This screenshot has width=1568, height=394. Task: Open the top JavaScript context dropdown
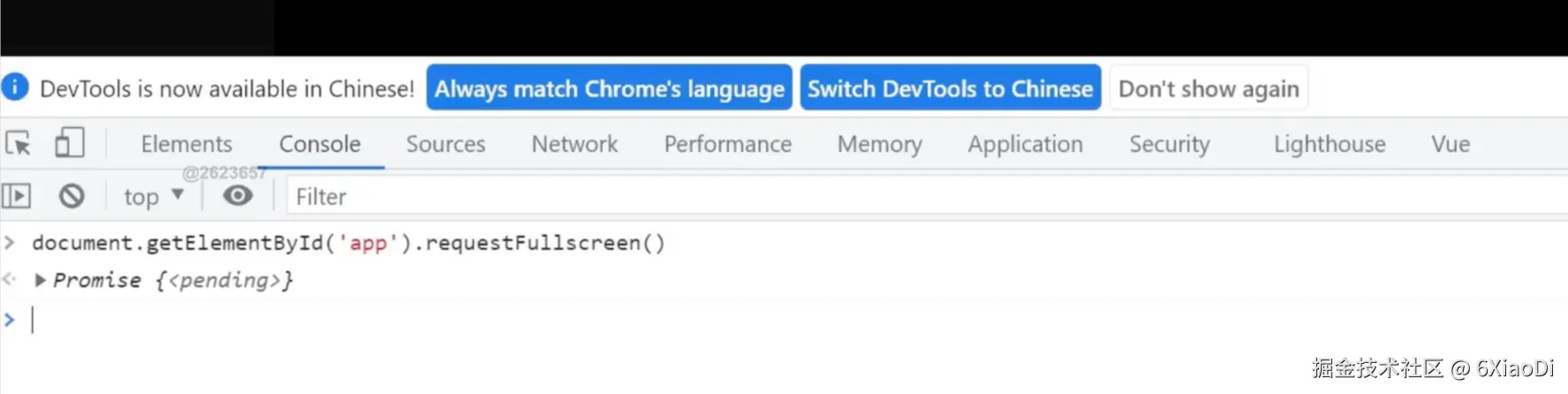click(153, 196)
